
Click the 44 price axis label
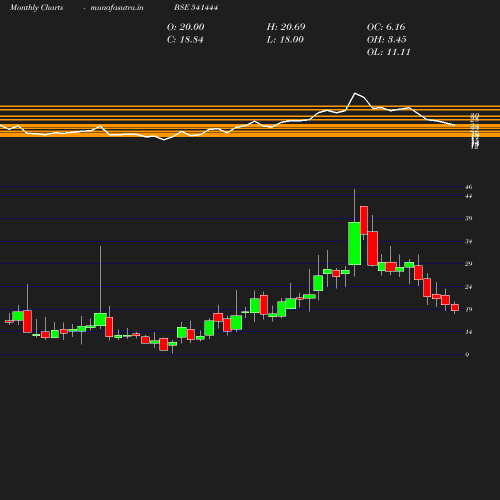(x=469, y=196)
